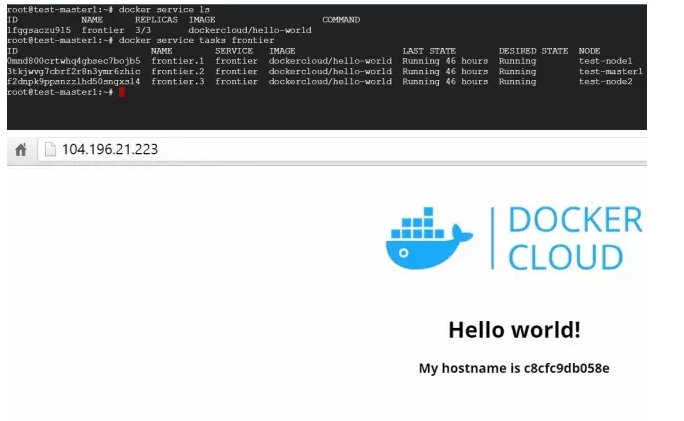Click the hostname text c8cfc9db058e
The image size is (684, 421).
point(566,368)
